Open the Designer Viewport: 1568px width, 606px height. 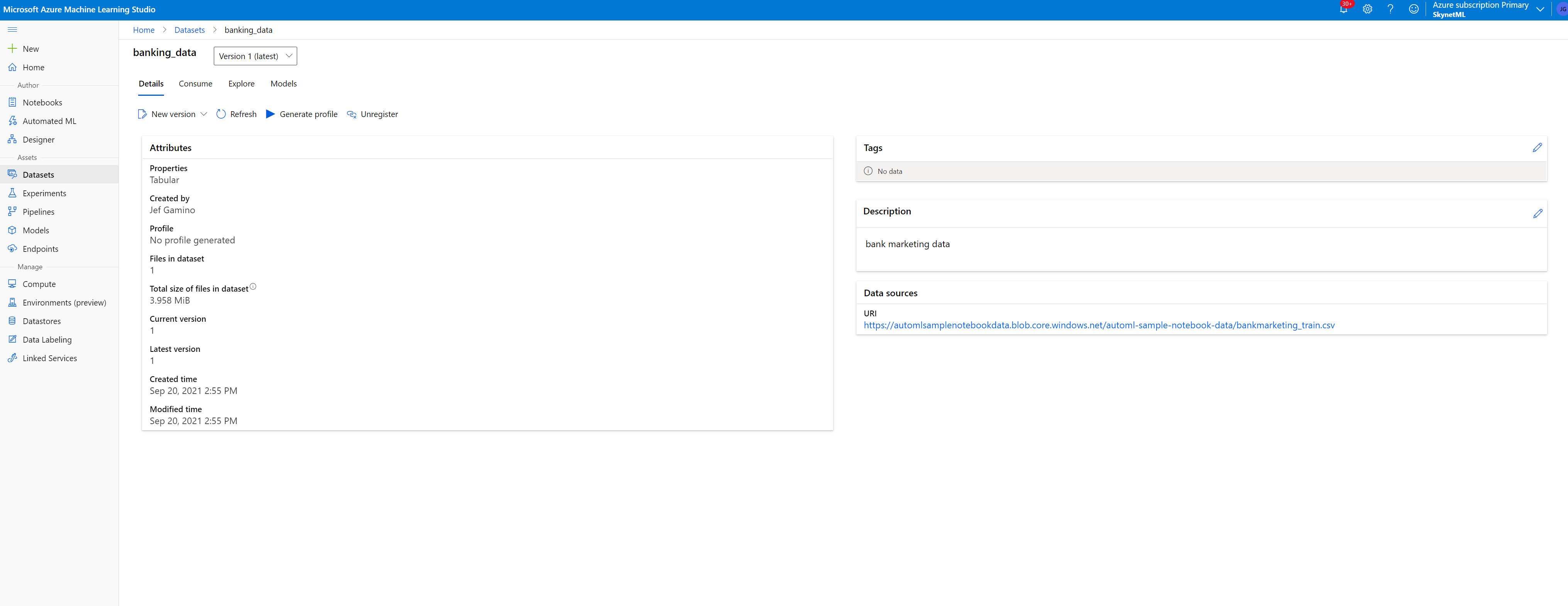[x=39, y=139]
